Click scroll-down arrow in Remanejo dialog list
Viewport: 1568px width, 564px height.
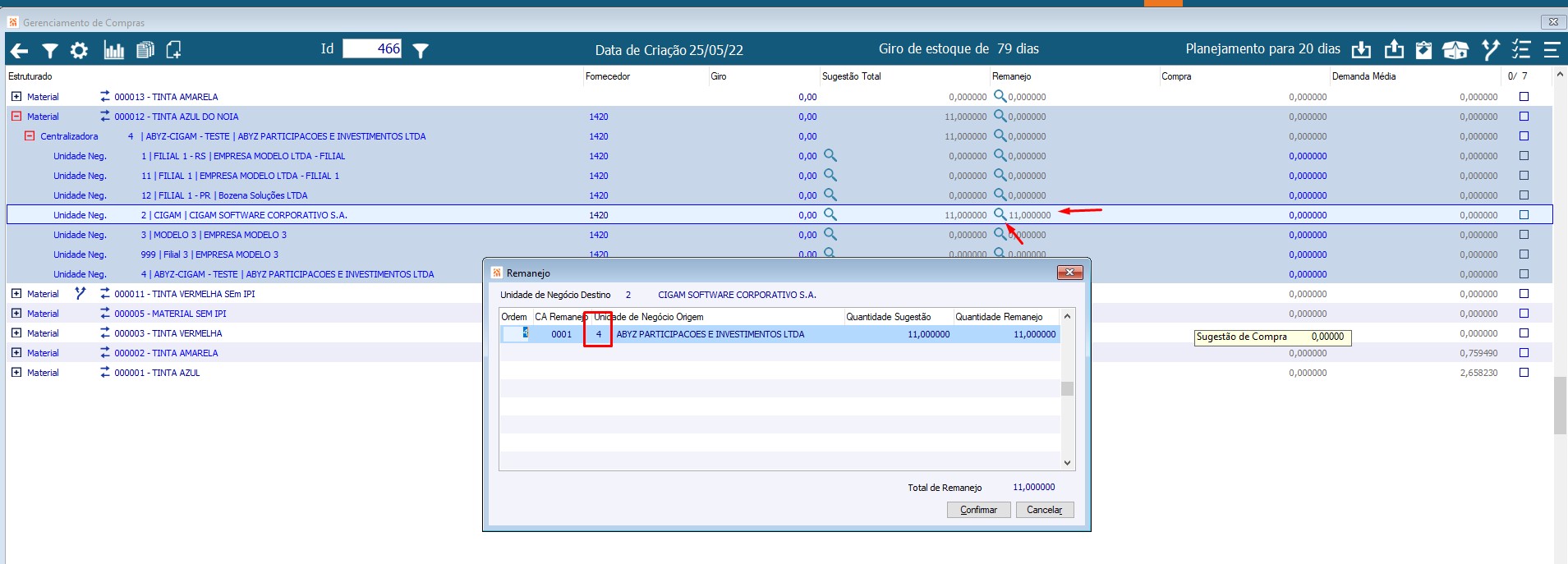[x=1067, y=463]
